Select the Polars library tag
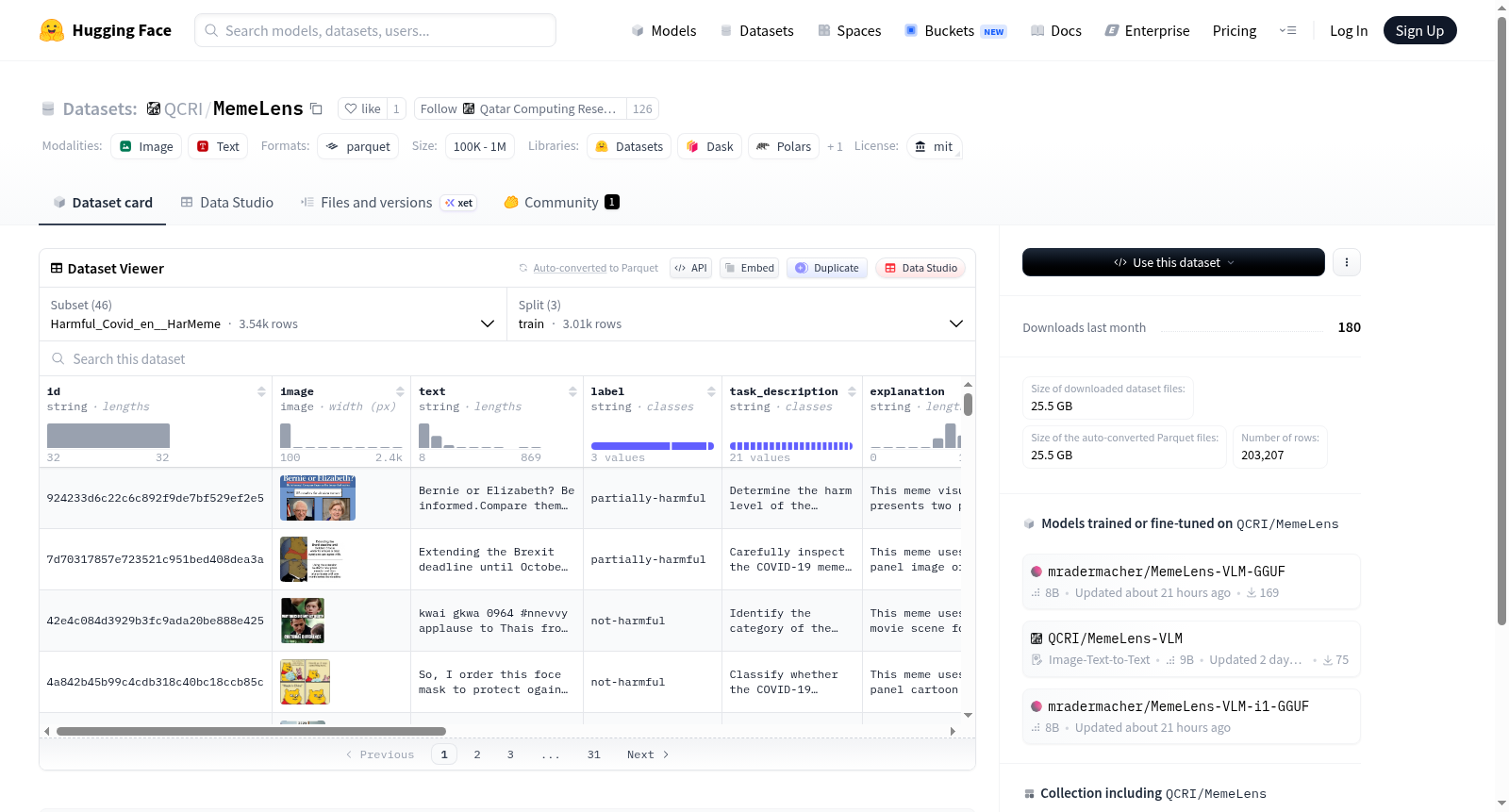The height and width of the screenshot is (812, 1509). (x=784, y=146)
